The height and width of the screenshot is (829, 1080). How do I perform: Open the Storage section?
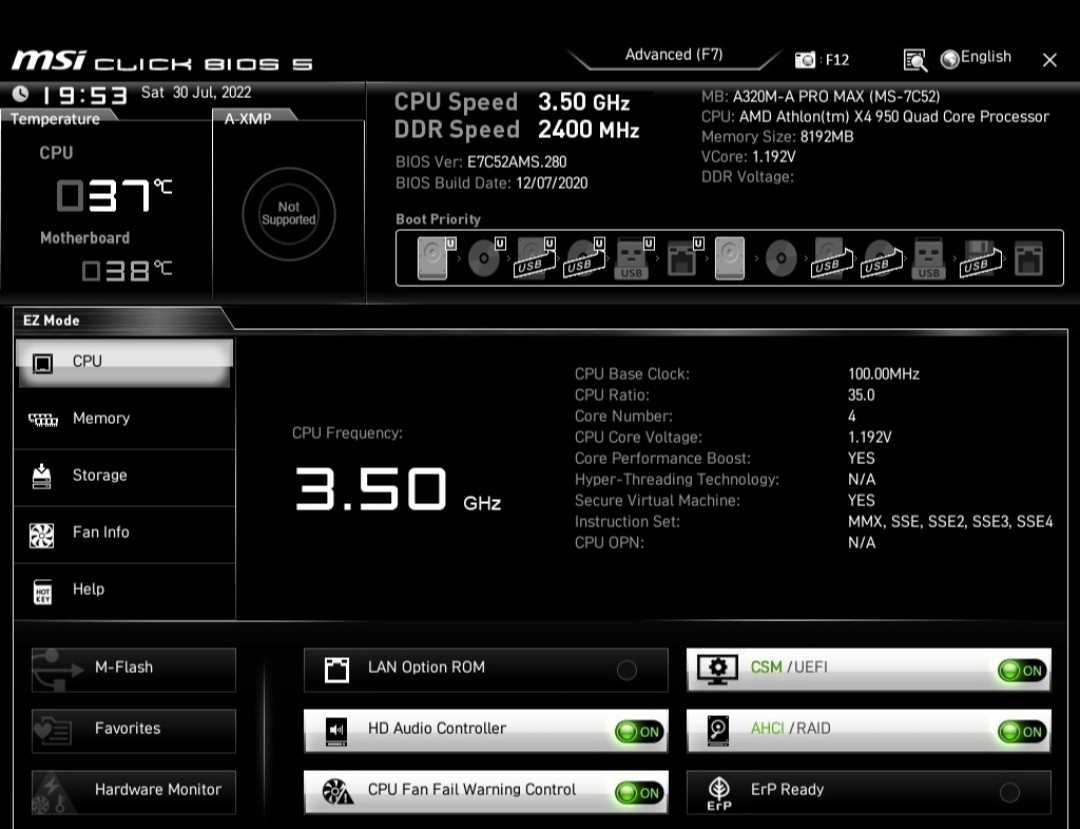pyautogui.click(x=125, y=476)
